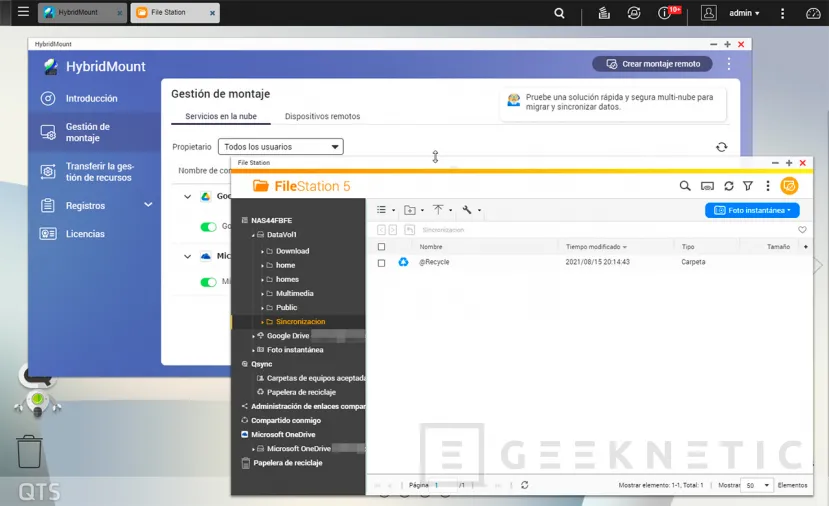Screen dimensions: 829x506
Task: Open event notifications icon with 10+ badge
Action: pyautogui.click(x=667, y=13)
